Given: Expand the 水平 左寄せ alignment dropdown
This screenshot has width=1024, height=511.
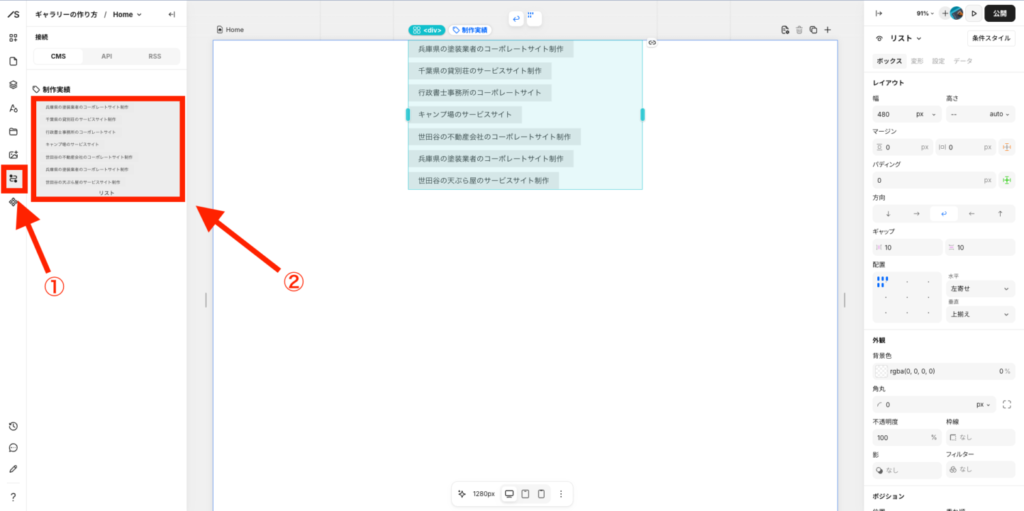Looking at the screenshot, I should [x=972, y=288].
